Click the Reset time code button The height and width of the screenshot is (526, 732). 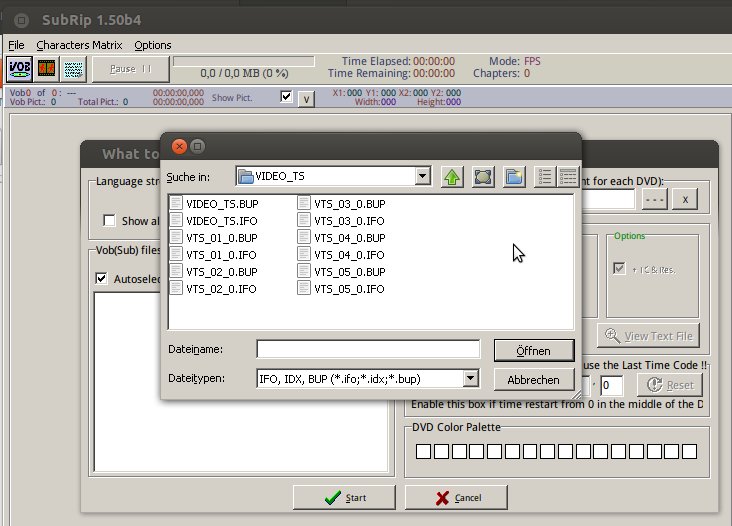(x=669, y=385)
